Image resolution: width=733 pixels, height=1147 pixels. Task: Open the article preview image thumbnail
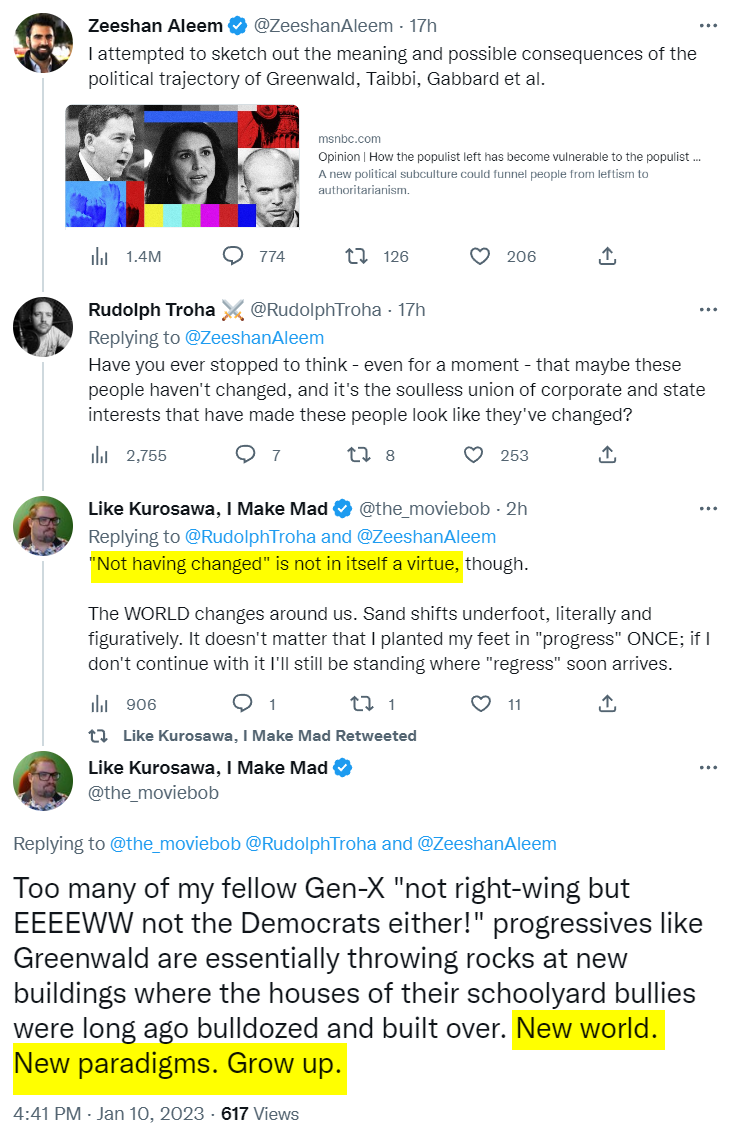(182, 166)
